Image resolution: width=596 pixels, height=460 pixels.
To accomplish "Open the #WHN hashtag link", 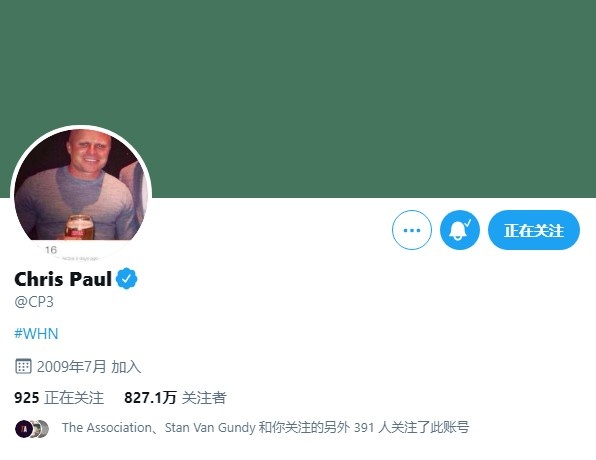I will pos(36,334).
